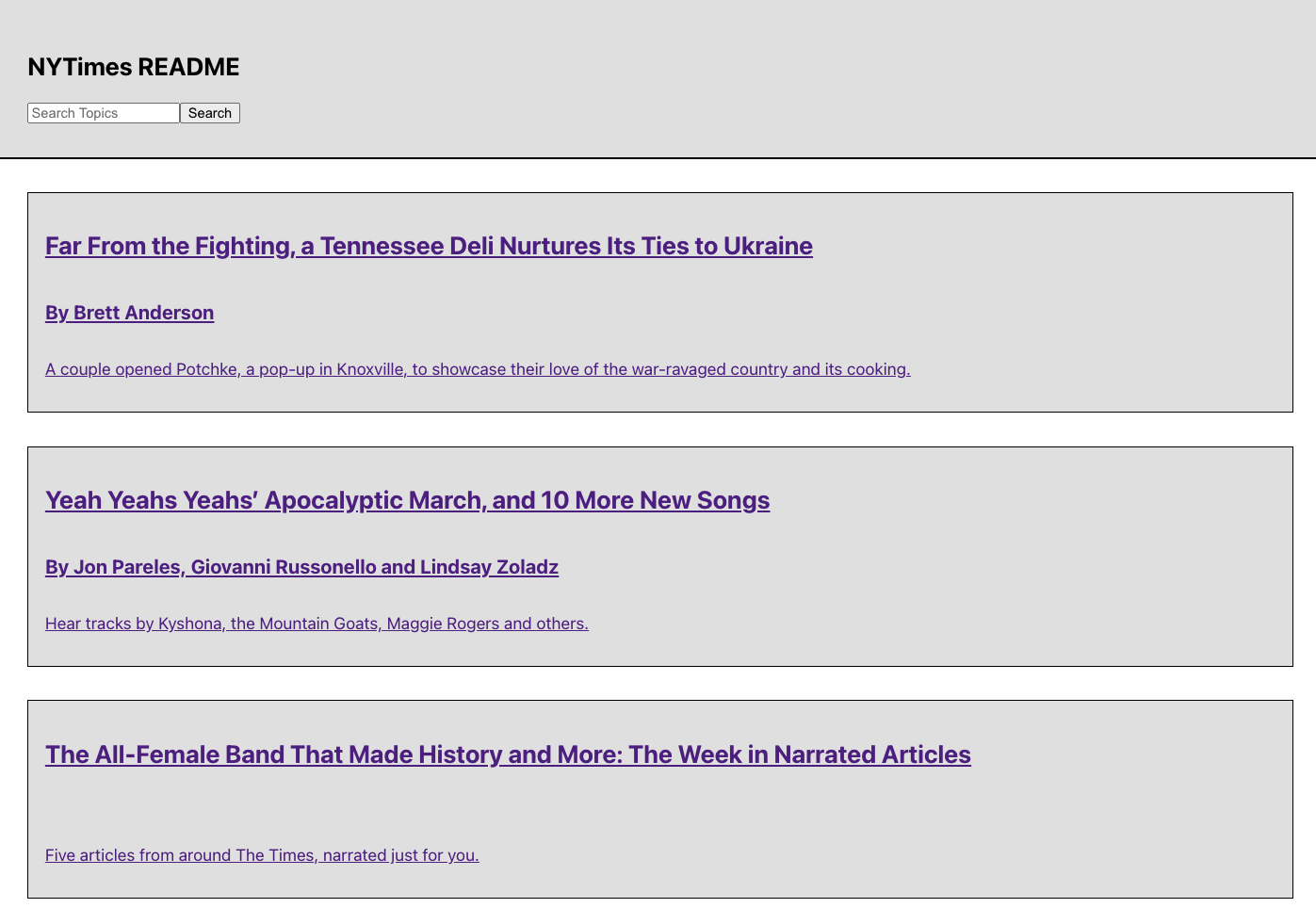Open the Kyshona and Mountain Goats tracks summary link

tap(317, 624)
